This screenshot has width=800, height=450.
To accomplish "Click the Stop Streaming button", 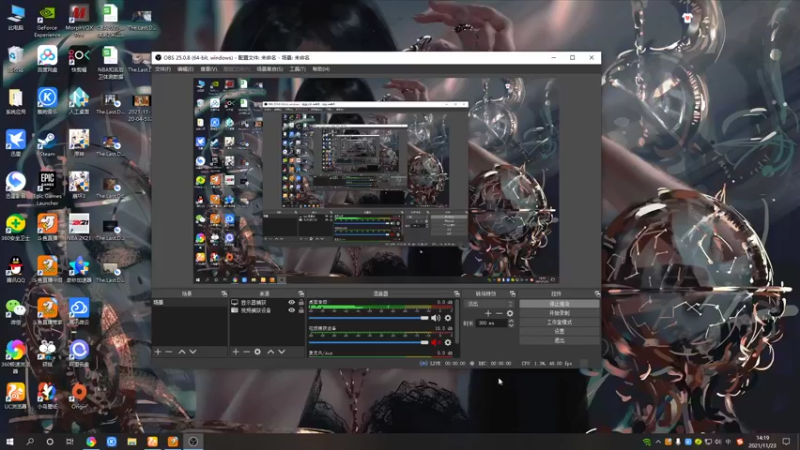I will pos(559,304).
